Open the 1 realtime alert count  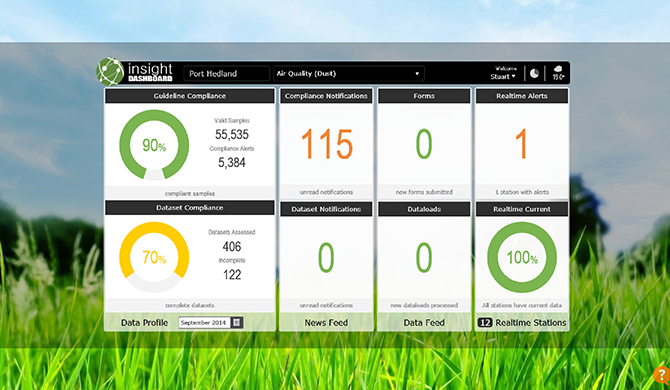tap(521, 144)
